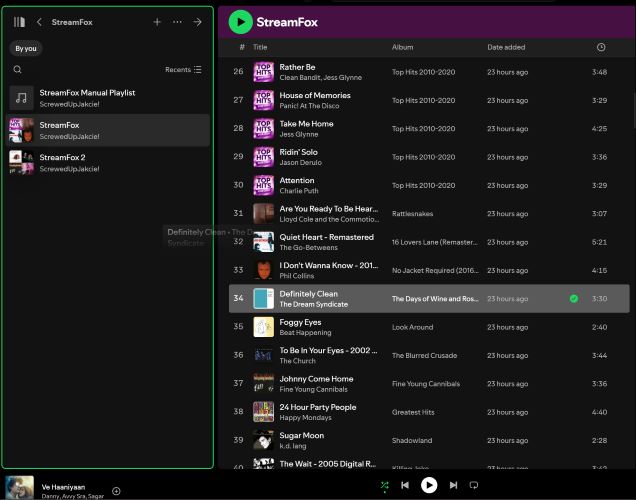Click the Phil Collins track cover art
Viewport: 636px width, 500px height.
click(x=264, y=270)
